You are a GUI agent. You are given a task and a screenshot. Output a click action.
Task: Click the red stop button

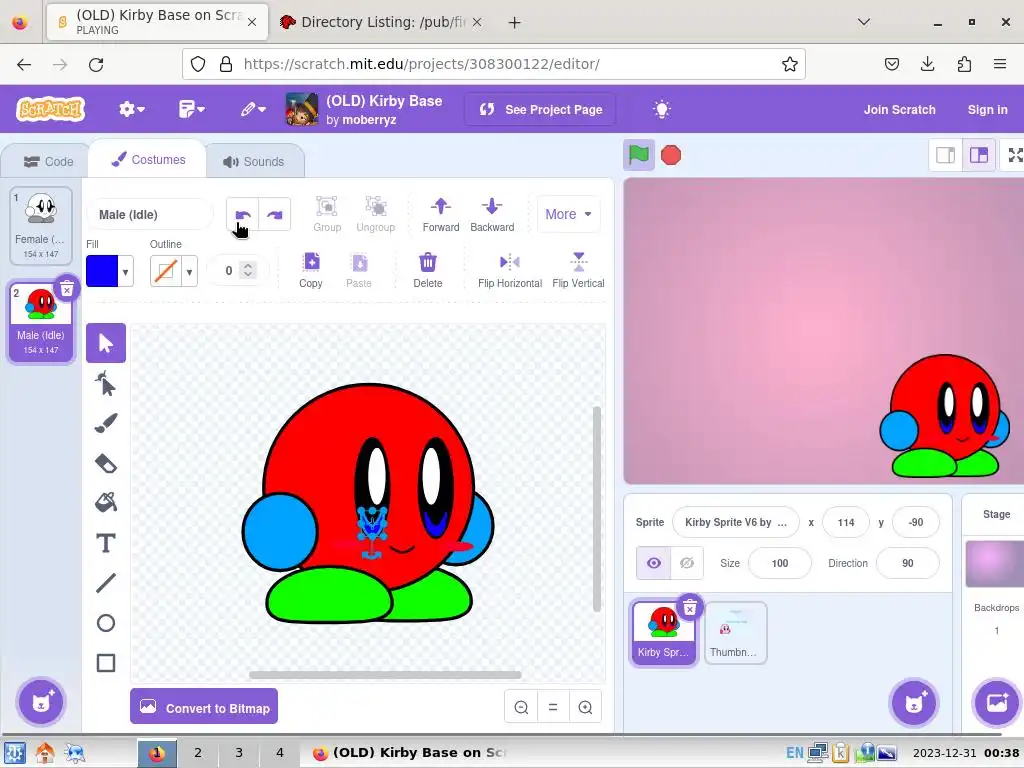pyautogui.click(x=671, y=155)
